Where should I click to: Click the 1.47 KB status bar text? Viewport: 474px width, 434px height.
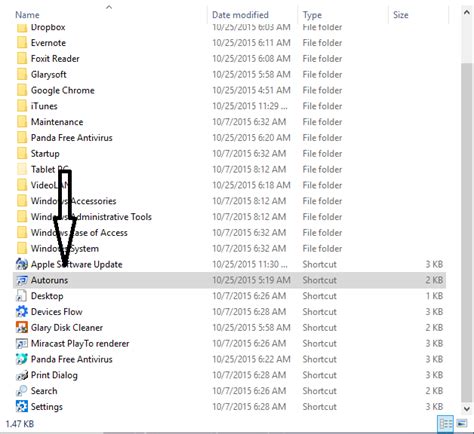20,424
